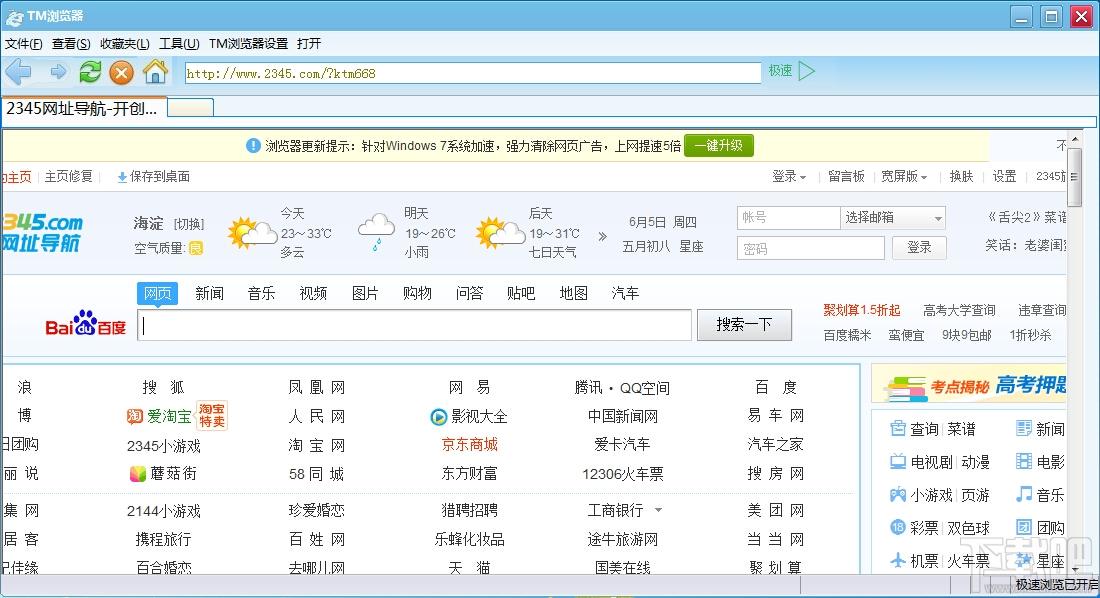The image size is (1100, 598).
Task: Click the day-after-tomorrow weather icon
Action: 500,232
